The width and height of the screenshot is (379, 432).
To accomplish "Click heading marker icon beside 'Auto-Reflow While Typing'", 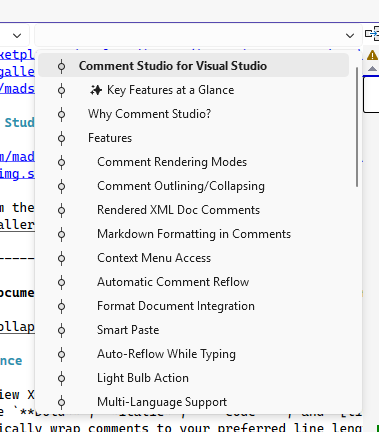I will pos(61,354).
